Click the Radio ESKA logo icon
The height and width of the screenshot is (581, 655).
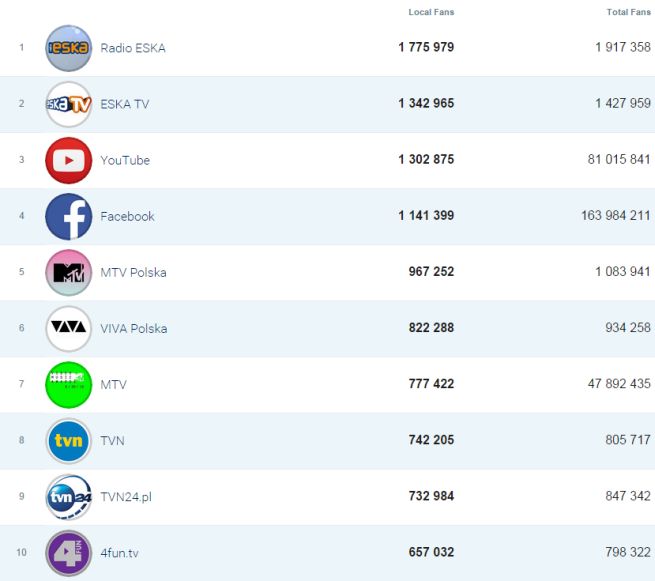tap(68, 48)
